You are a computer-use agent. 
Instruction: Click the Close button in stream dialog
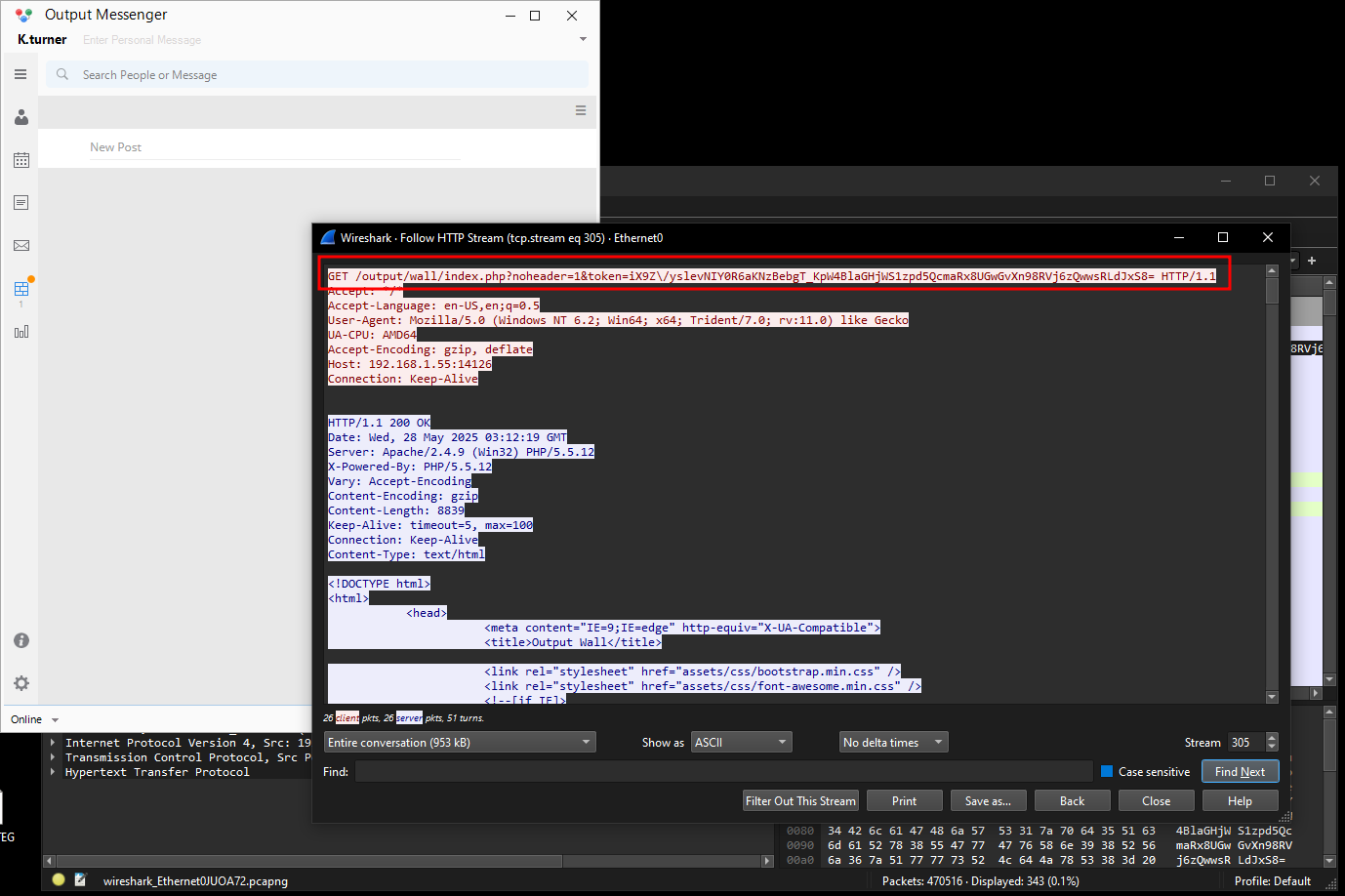(1156, 800)
